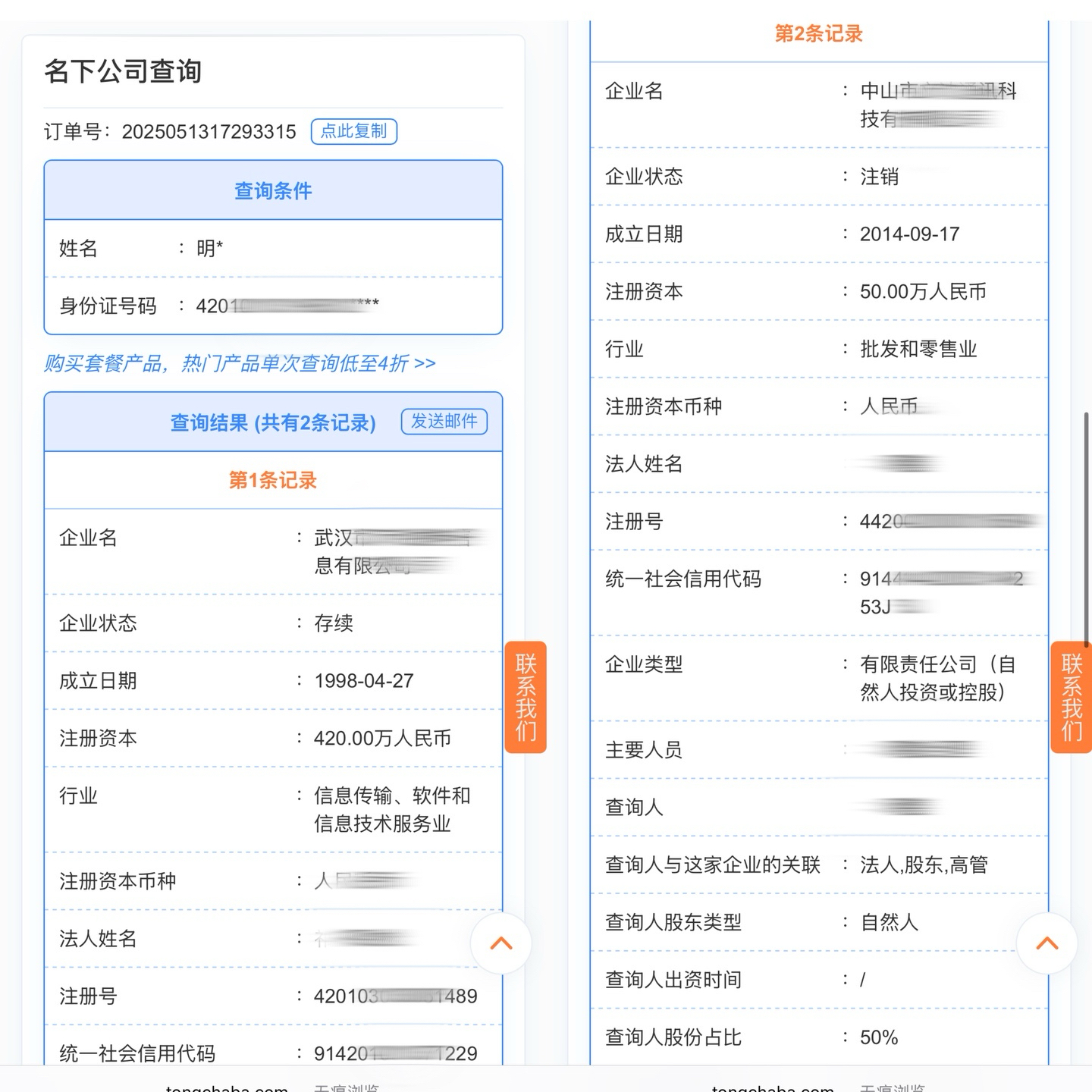Click the 发送邮件 button in the results header
The height and width of the screenshot is (1092, 1092).
(x=444, y=422)
